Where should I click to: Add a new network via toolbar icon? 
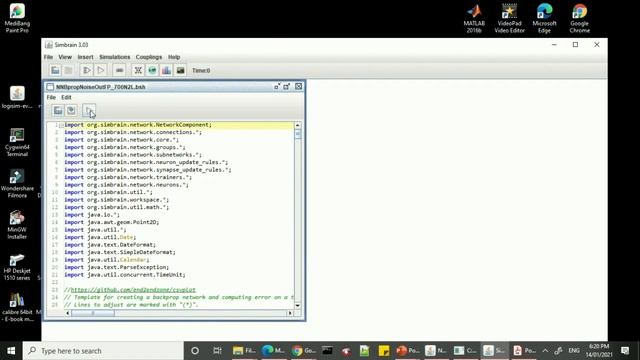(138, 70)
